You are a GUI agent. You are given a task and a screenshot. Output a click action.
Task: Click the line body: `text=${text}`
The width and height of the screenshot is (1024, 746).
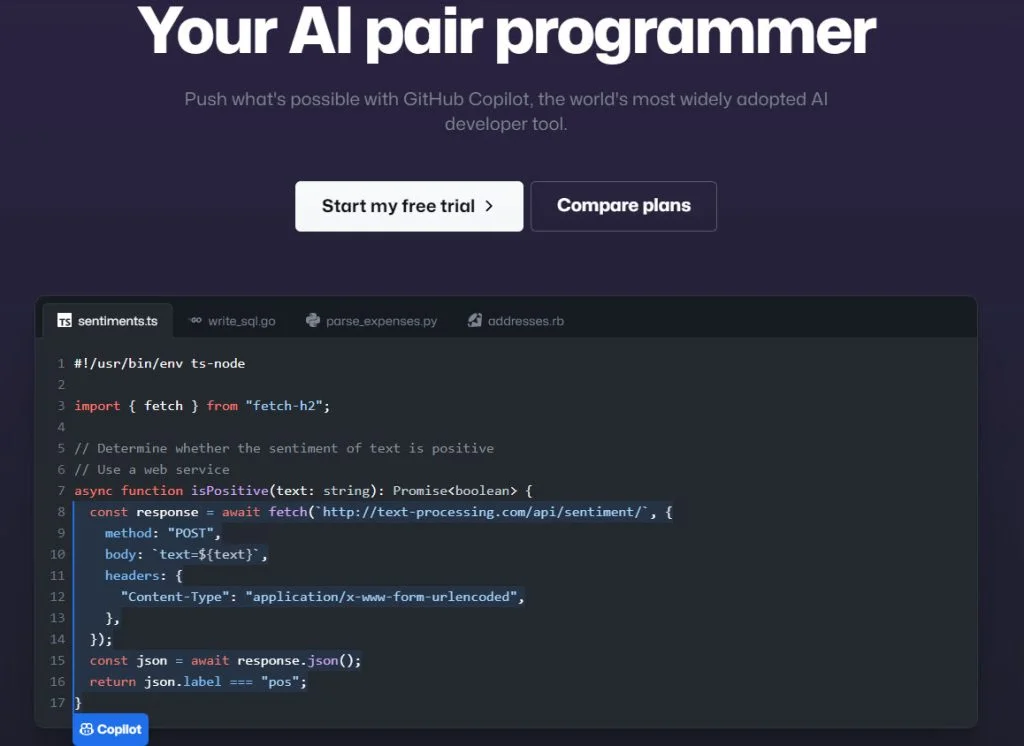186,554
